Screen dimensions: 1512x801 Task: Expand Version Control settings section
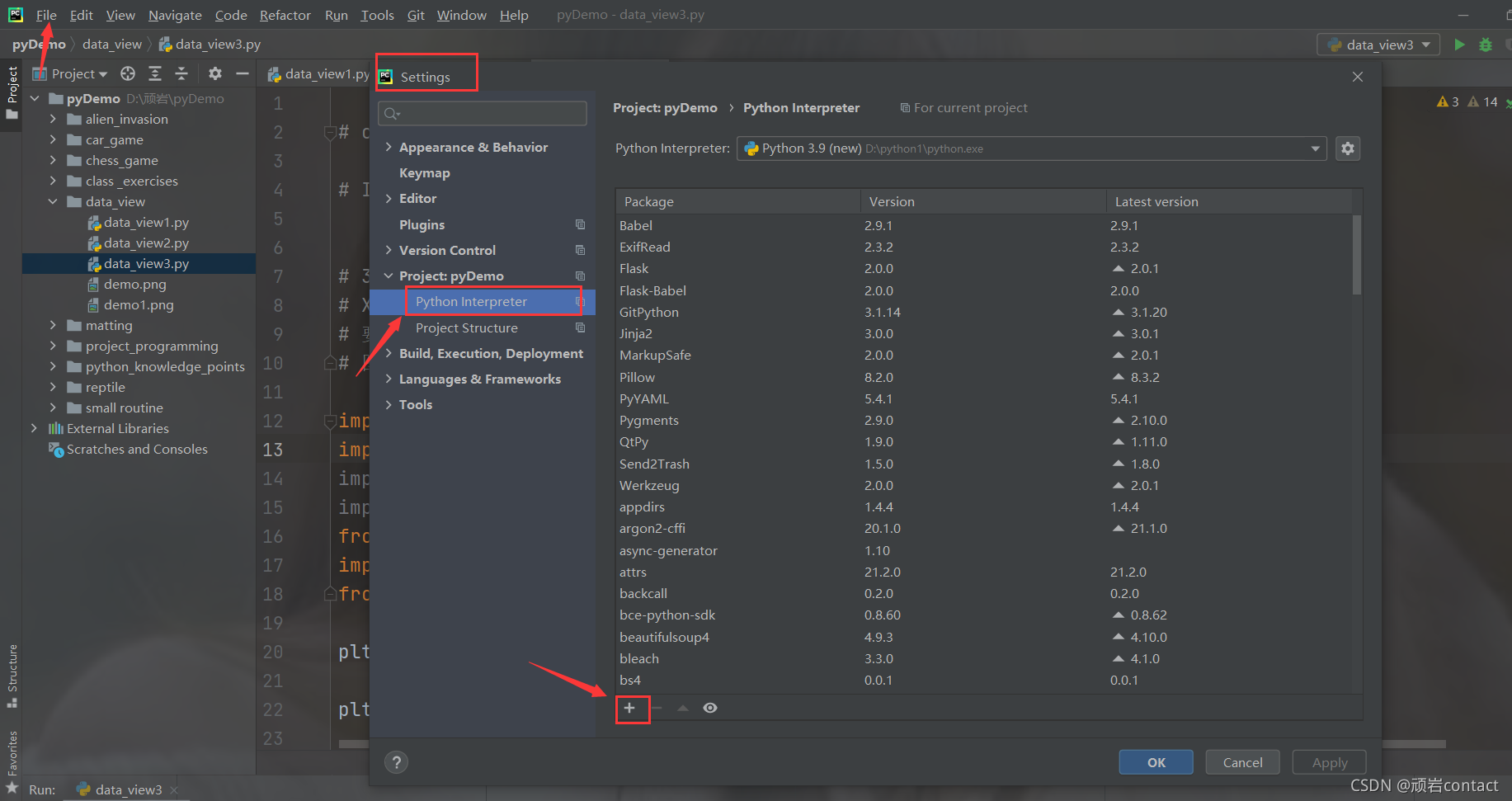pos(389,250)
